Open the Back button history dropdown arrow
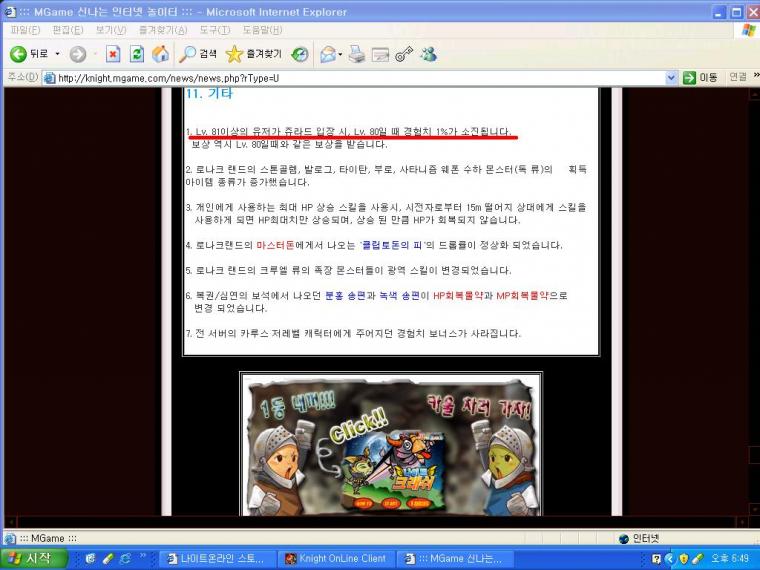This screenshot has width=760, height=570. [57, 54]
